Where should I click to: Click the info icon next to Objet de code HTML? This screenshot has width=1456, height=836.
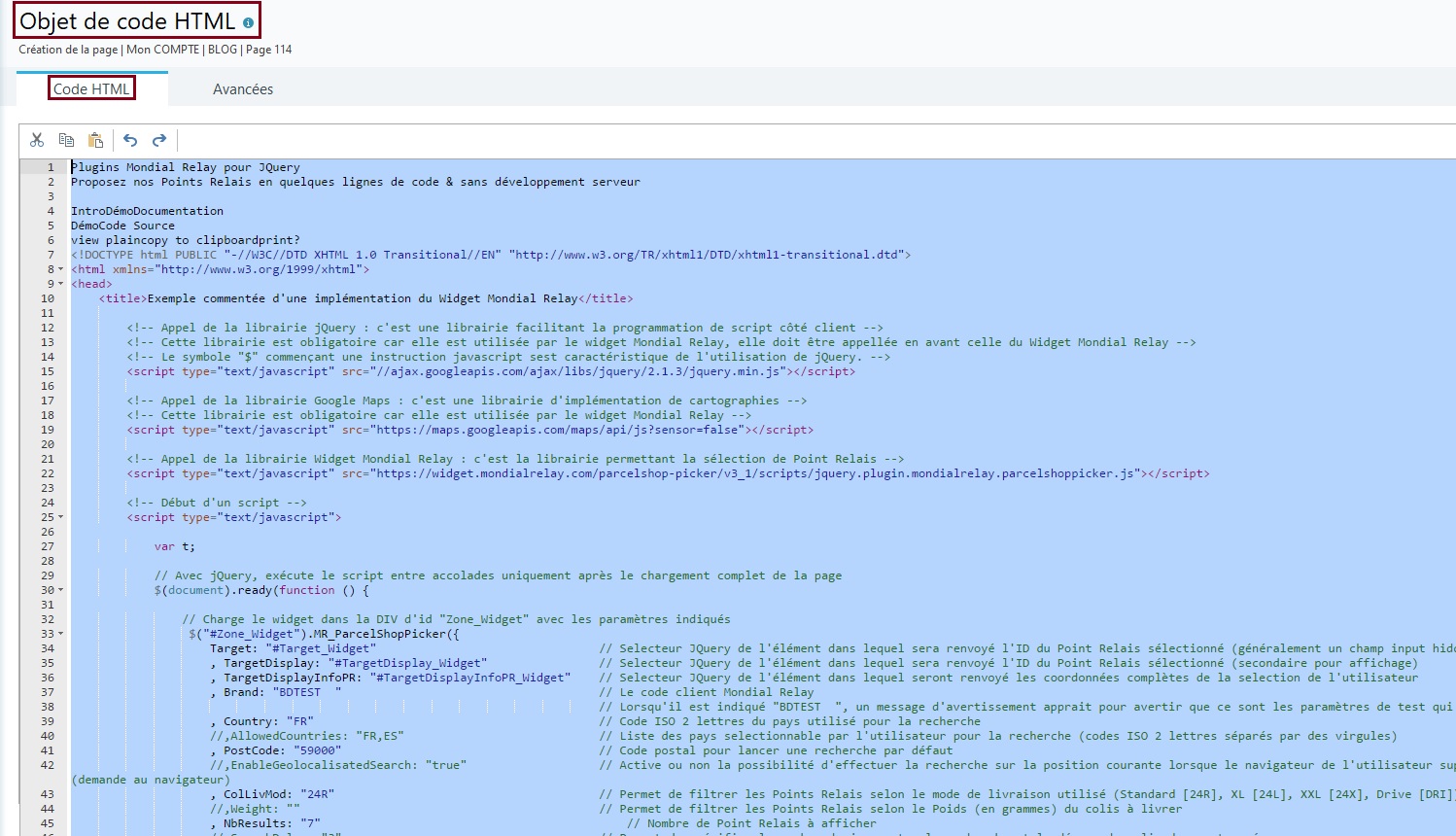248,22
